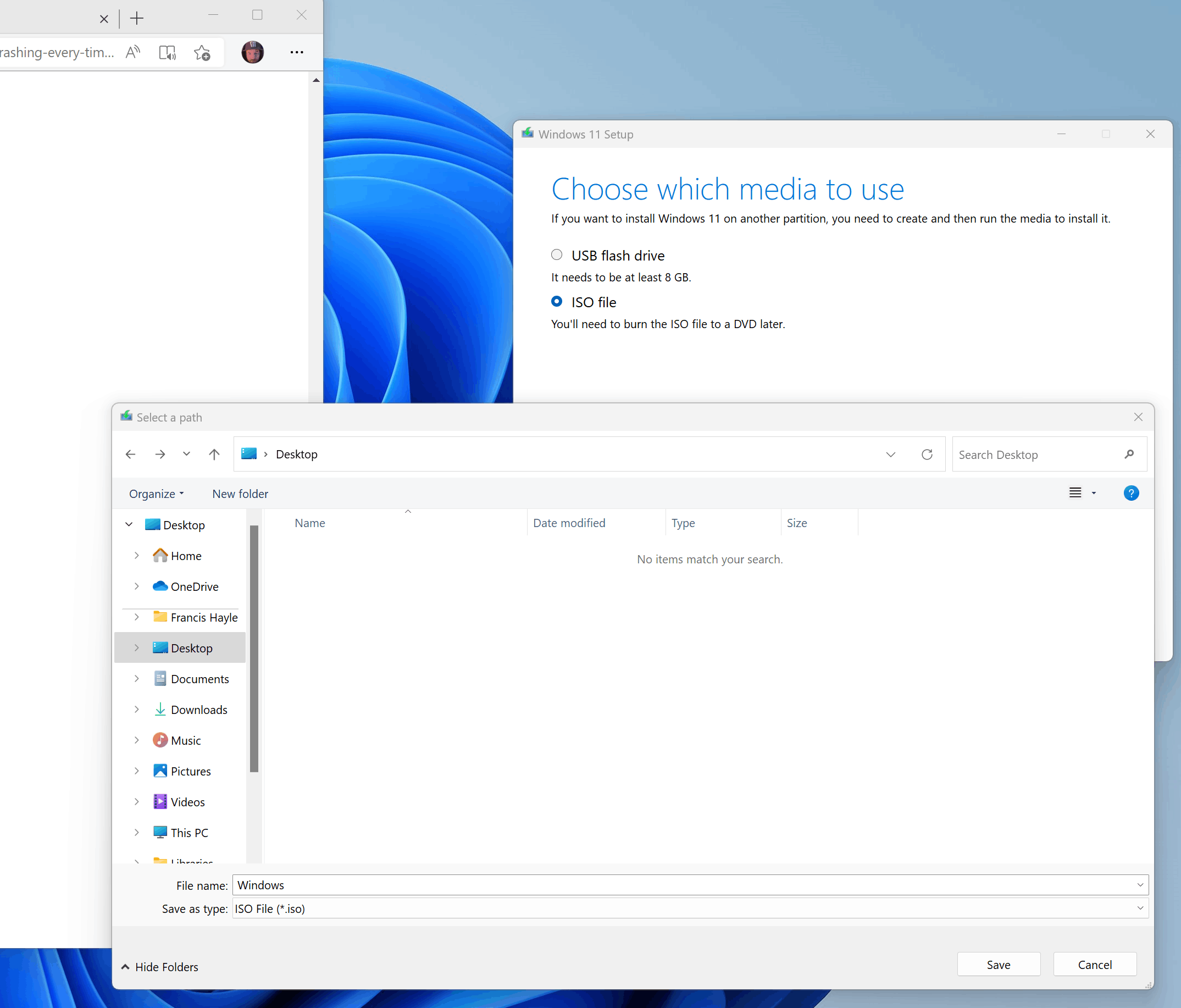
Task: Expand the Pictures tree node
Action: (137, 771)
